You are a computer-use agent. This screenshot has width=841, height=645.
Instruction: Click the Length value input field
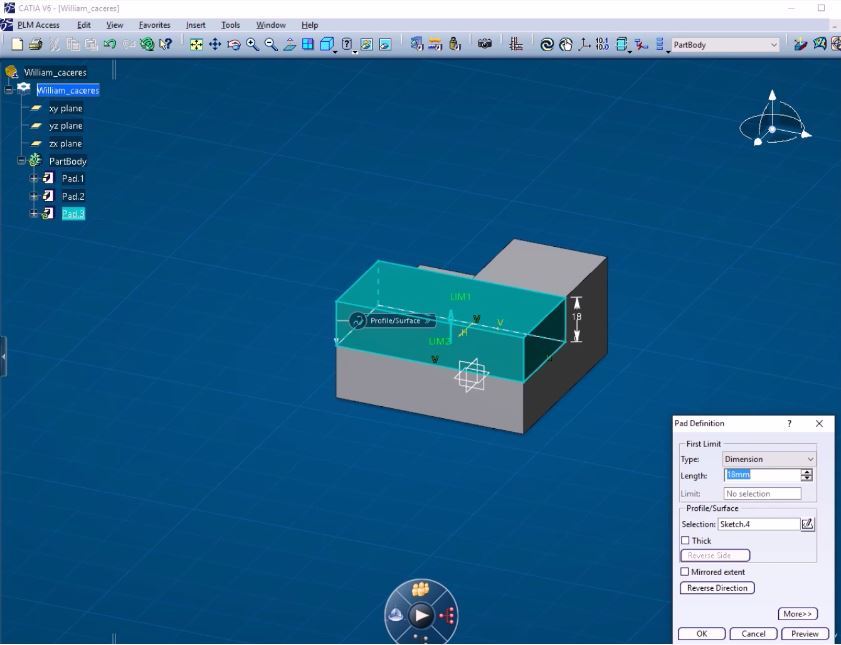[762, 475]
